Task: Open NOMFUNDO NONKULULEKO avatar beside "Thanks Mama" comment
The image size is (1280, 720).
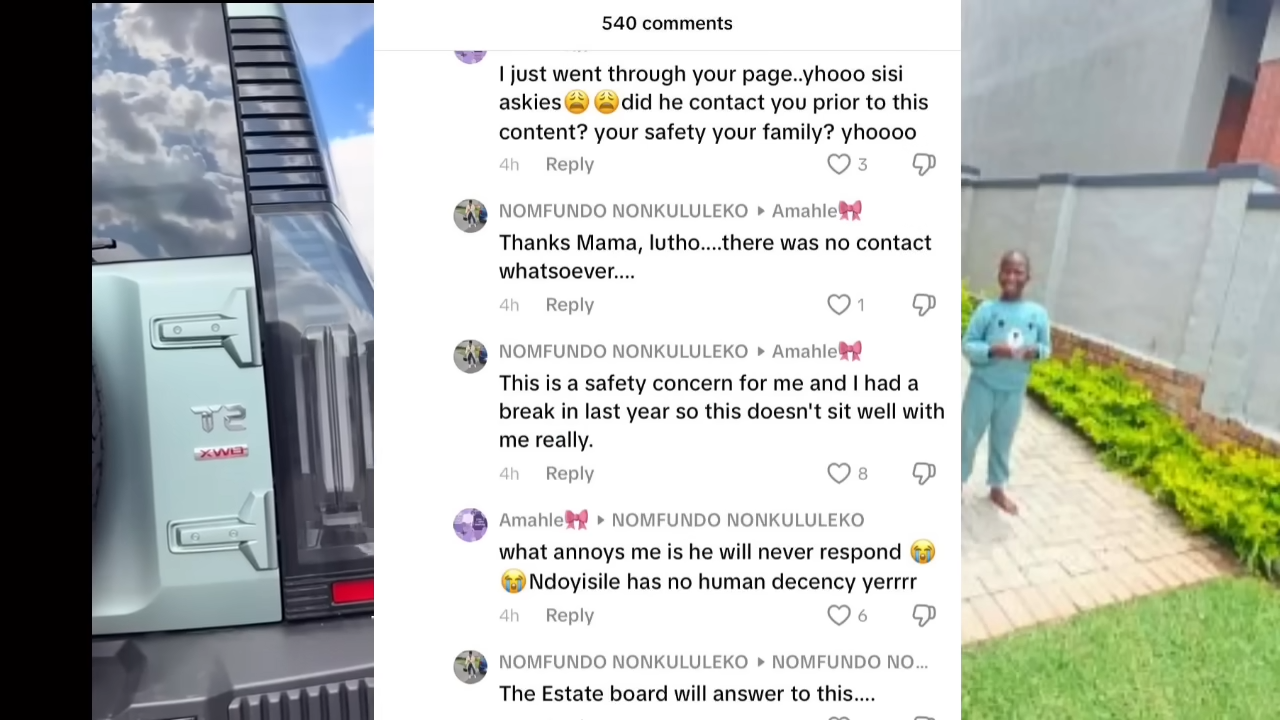Action: [470, 215]
